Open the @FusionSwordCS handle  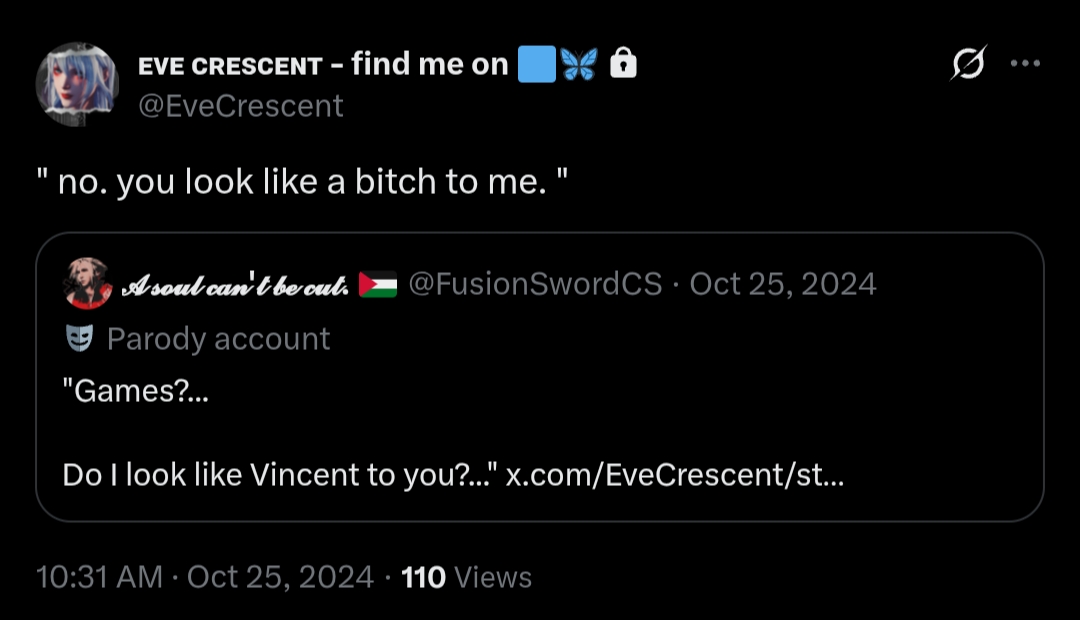click(536, 285)
